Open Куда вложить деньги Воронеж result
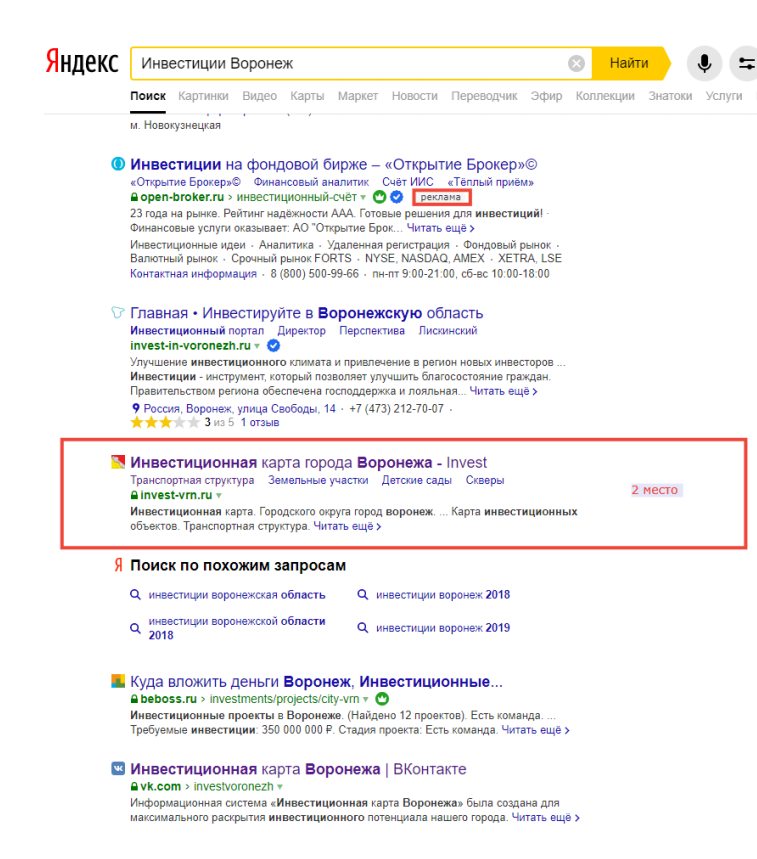 click(316, 682)
